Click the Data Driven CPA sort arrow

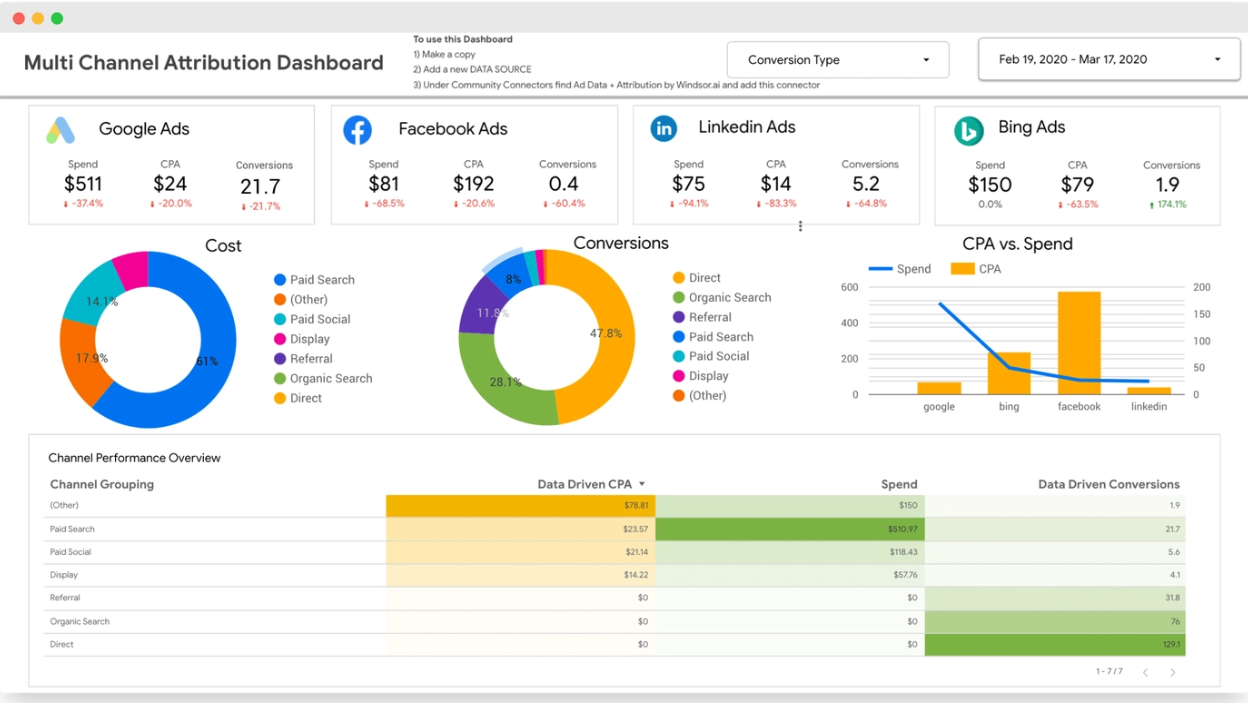[x=642, y=484]
